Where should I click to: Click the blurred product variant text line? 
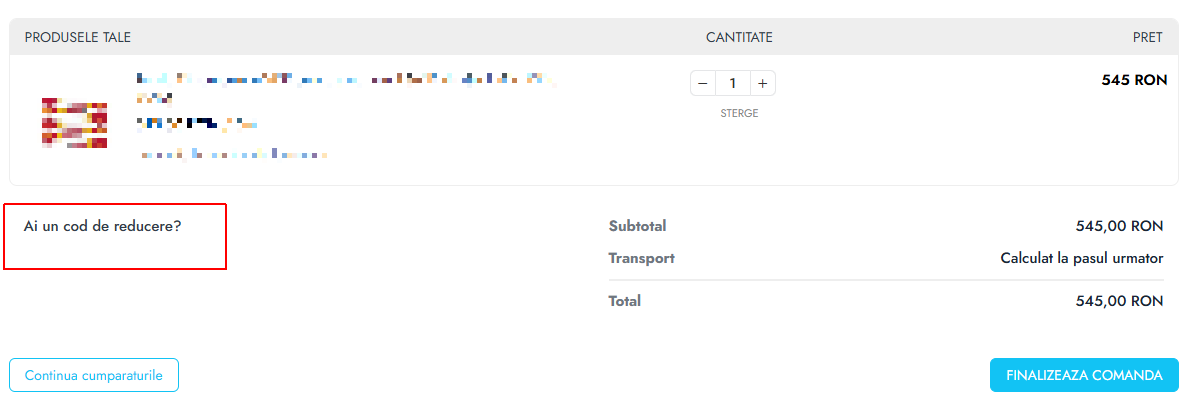click(197, 122)
